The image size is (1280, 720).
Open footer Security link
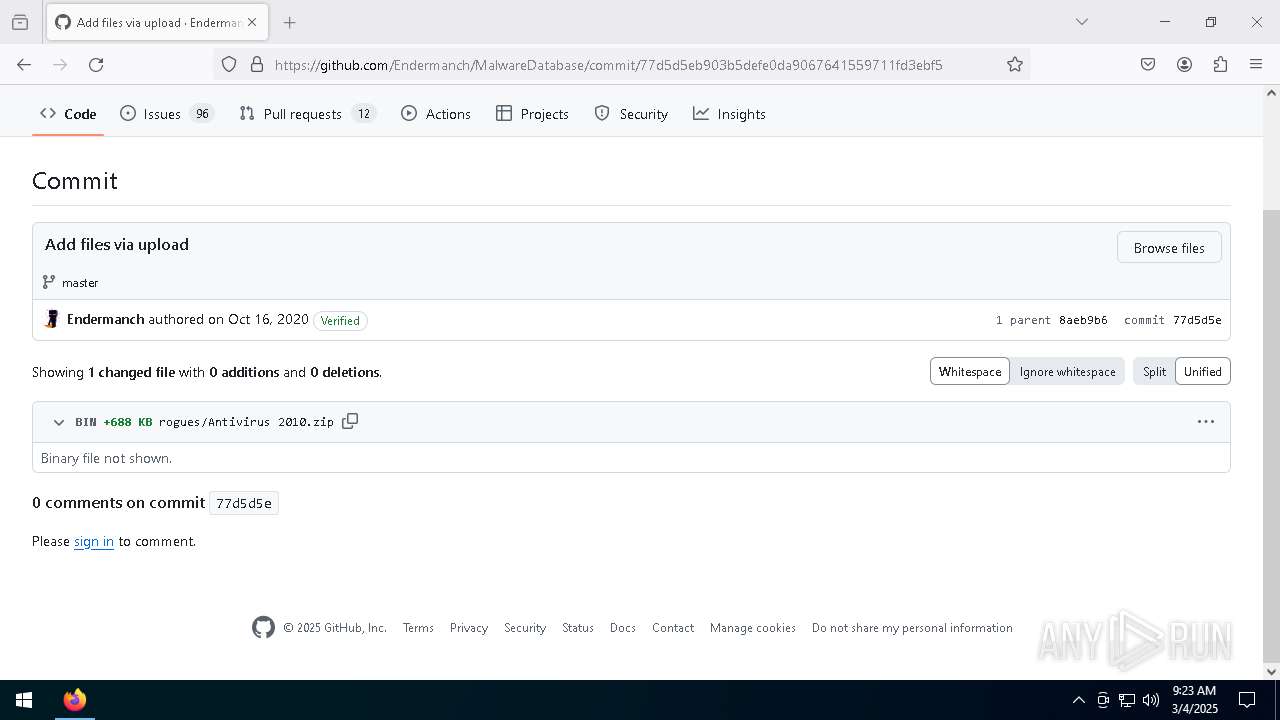click(x=525, y=628)
